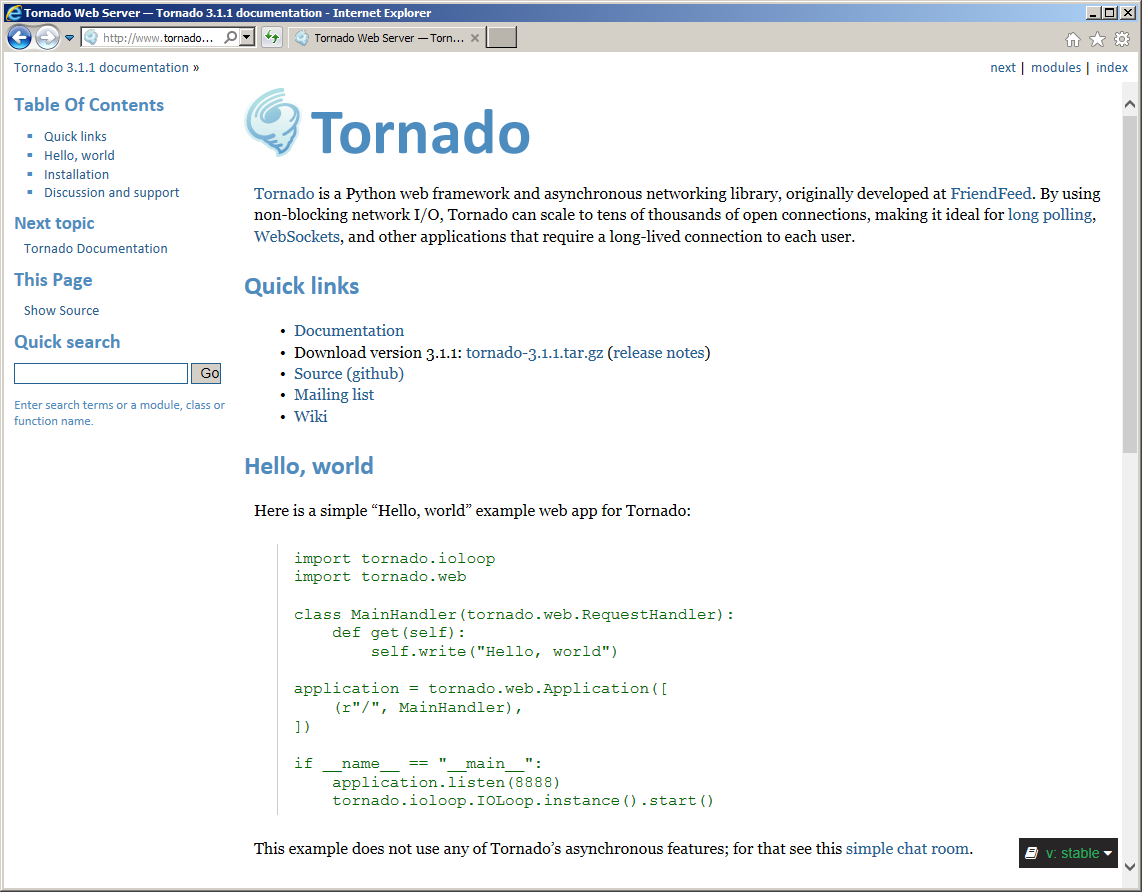1142x892 pixels.
Task: Click the Home icon
Action: [x=1072, y=39]
